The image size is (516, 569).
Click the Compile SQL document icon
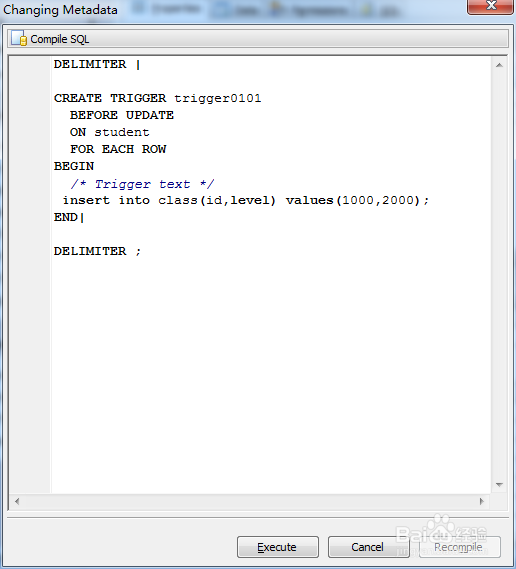[x=19, y=38]
